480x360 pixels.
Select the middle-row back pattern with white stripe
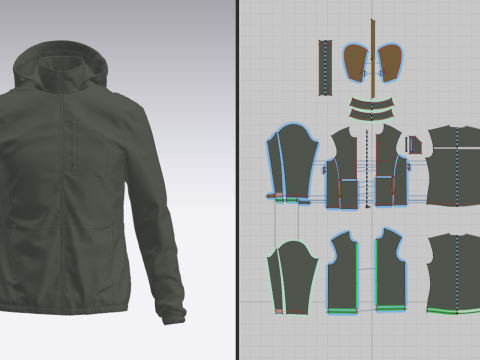453,166
